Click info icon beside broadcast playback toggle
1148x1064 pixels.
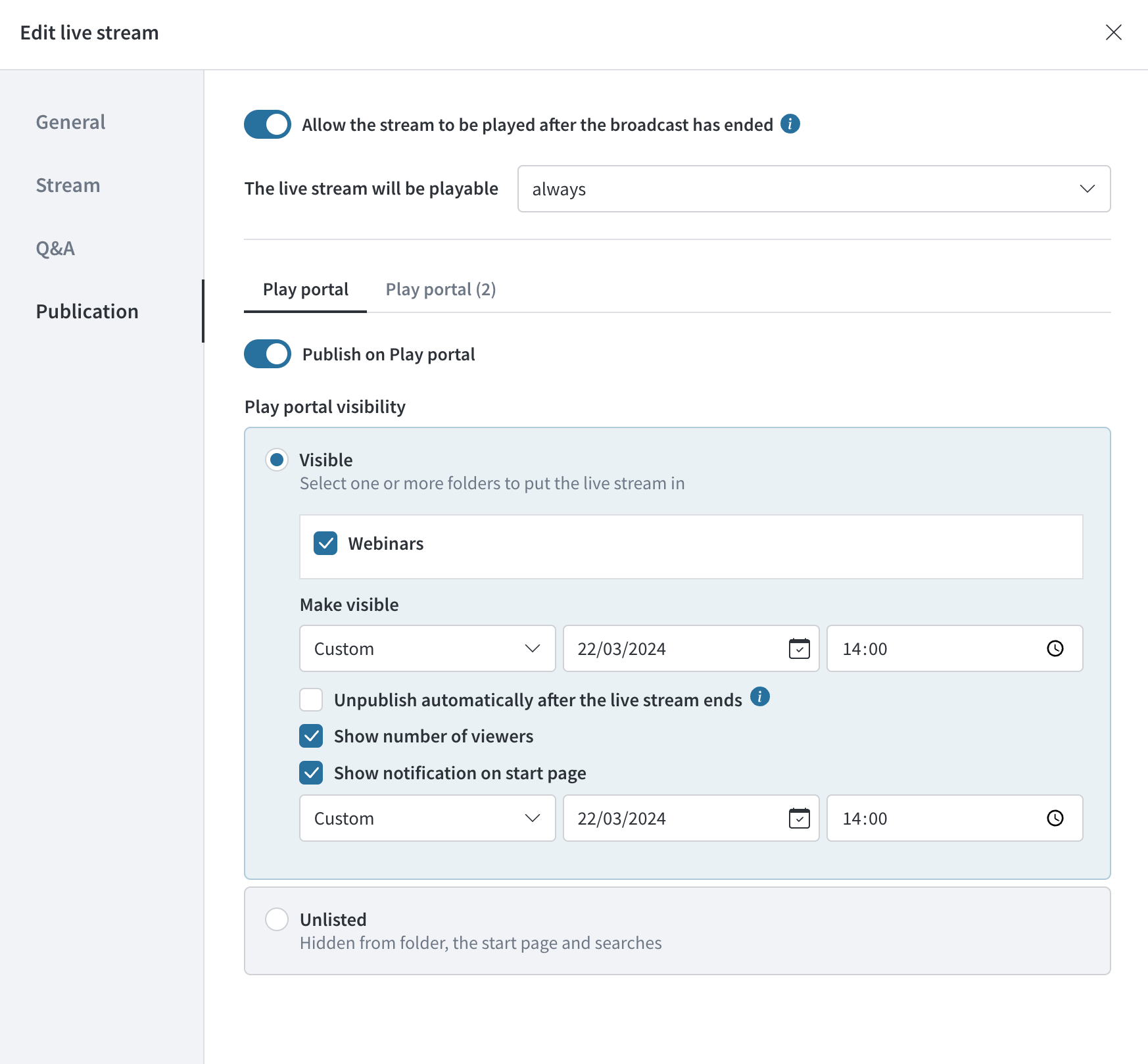pos(790,124)
